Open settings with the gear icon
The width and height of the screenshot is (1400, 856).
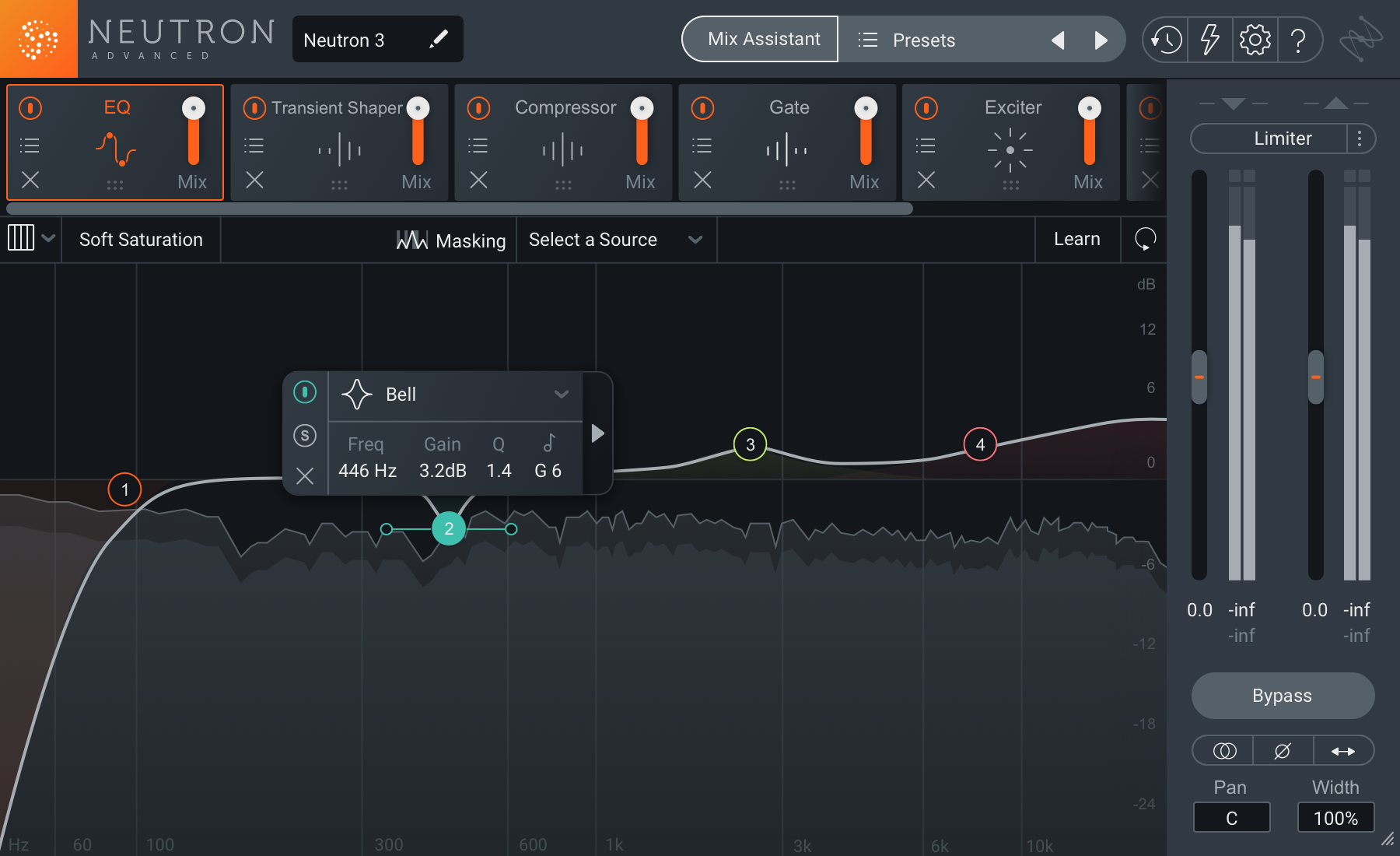tap(1255, 40)
